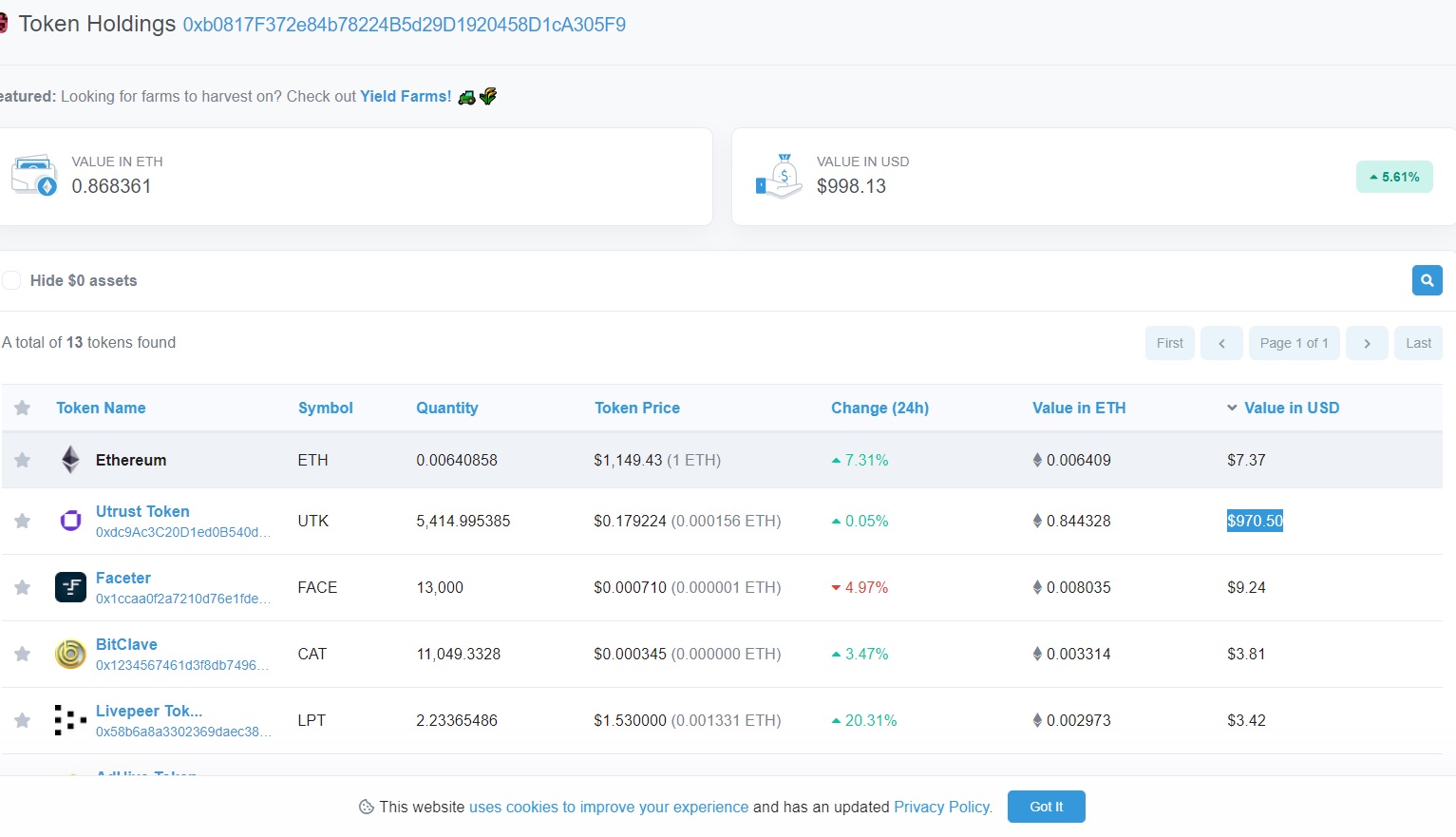Open the Privacy Policy link

click(943, 807)
